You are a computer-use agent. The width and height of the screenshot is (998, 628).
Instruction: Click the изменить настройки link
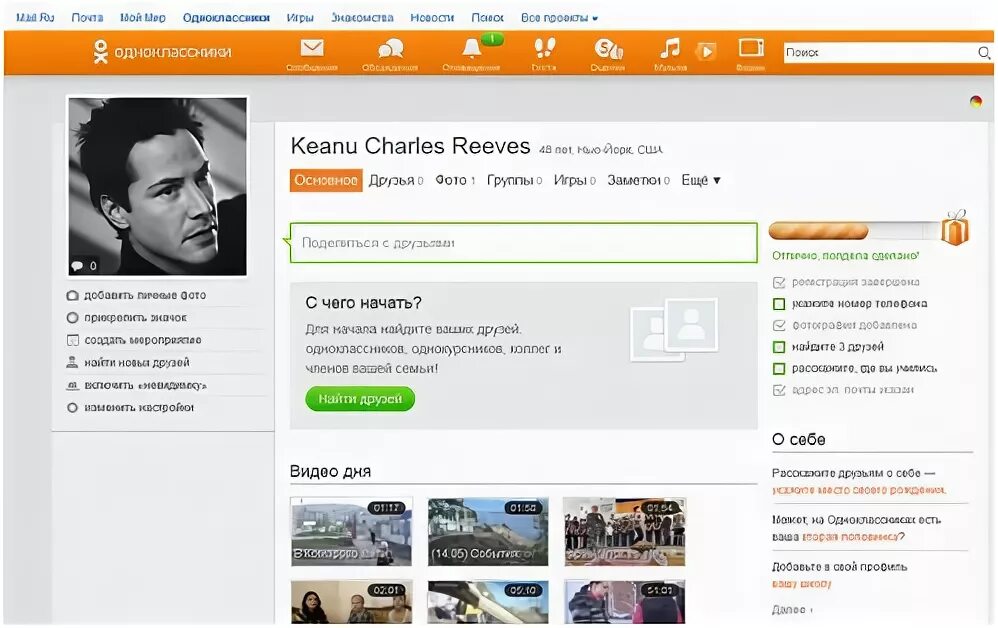[x=139, y=407]
